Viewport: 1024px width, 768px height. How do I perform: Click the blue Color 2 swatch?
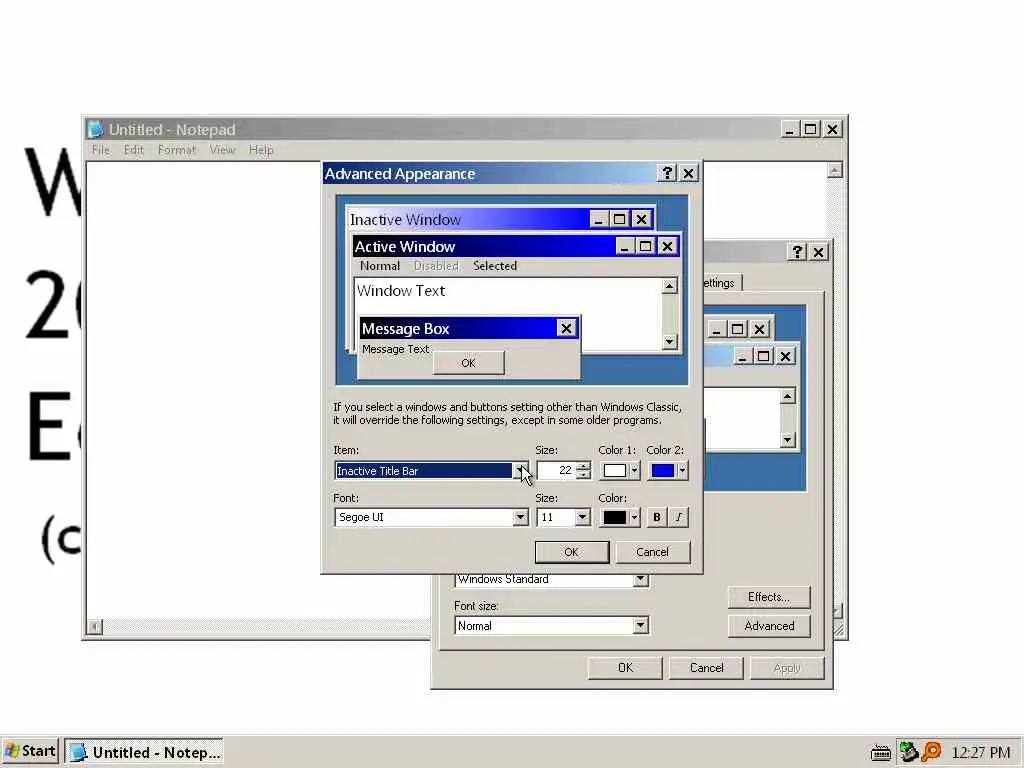click(x=662, y=471)
